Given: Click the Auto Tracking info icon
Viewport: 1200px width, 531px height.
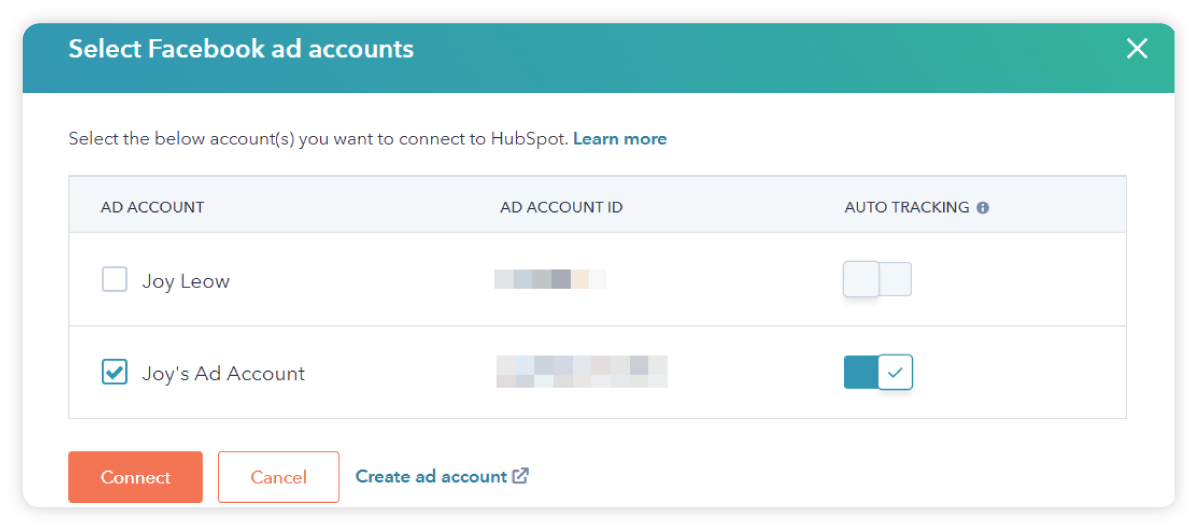Looking at the screenshot, I should pyautogui.click(x=983, y=208).
